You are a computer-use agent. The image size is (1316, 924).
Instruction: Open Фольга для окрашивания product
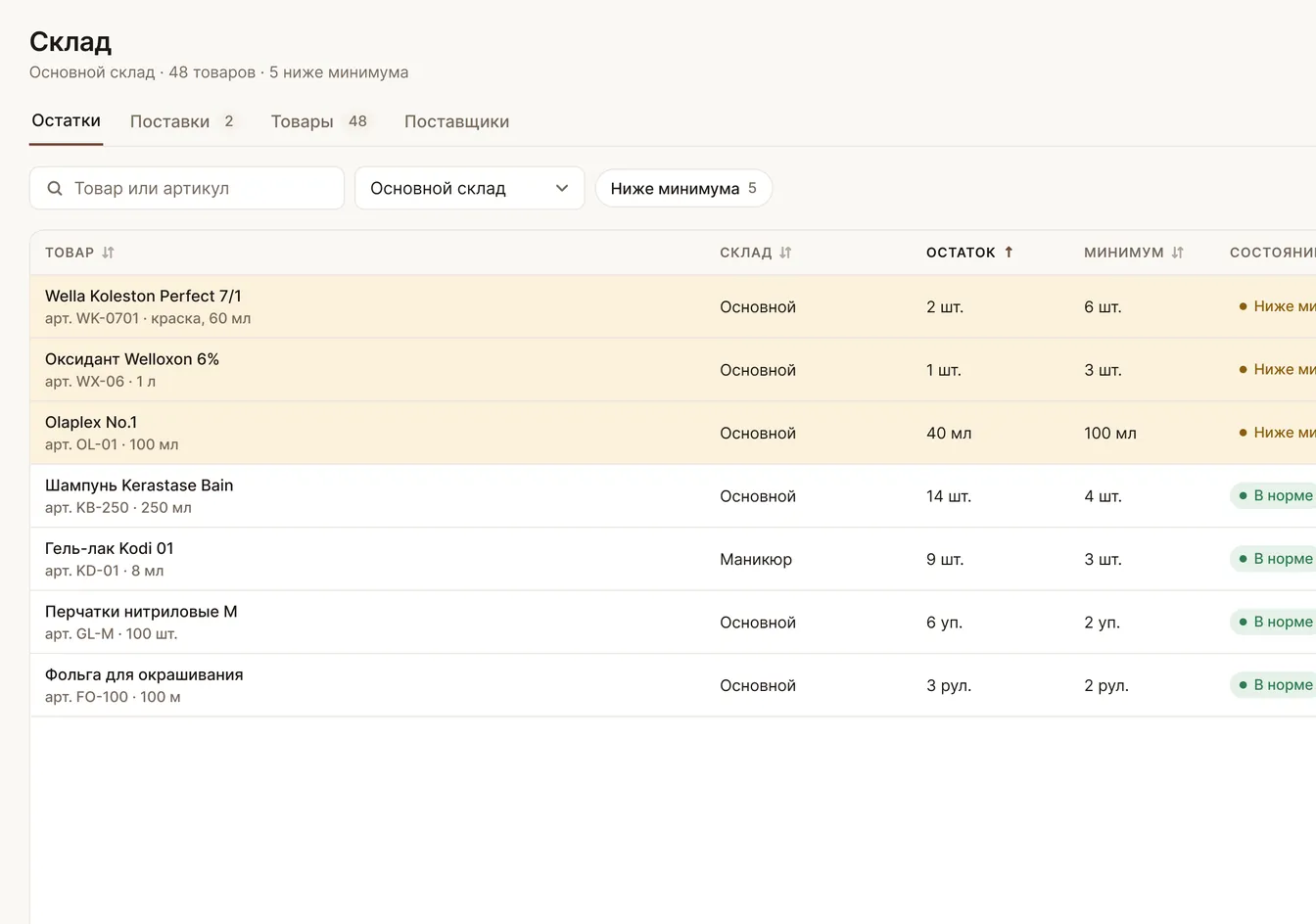coord(144,674)
